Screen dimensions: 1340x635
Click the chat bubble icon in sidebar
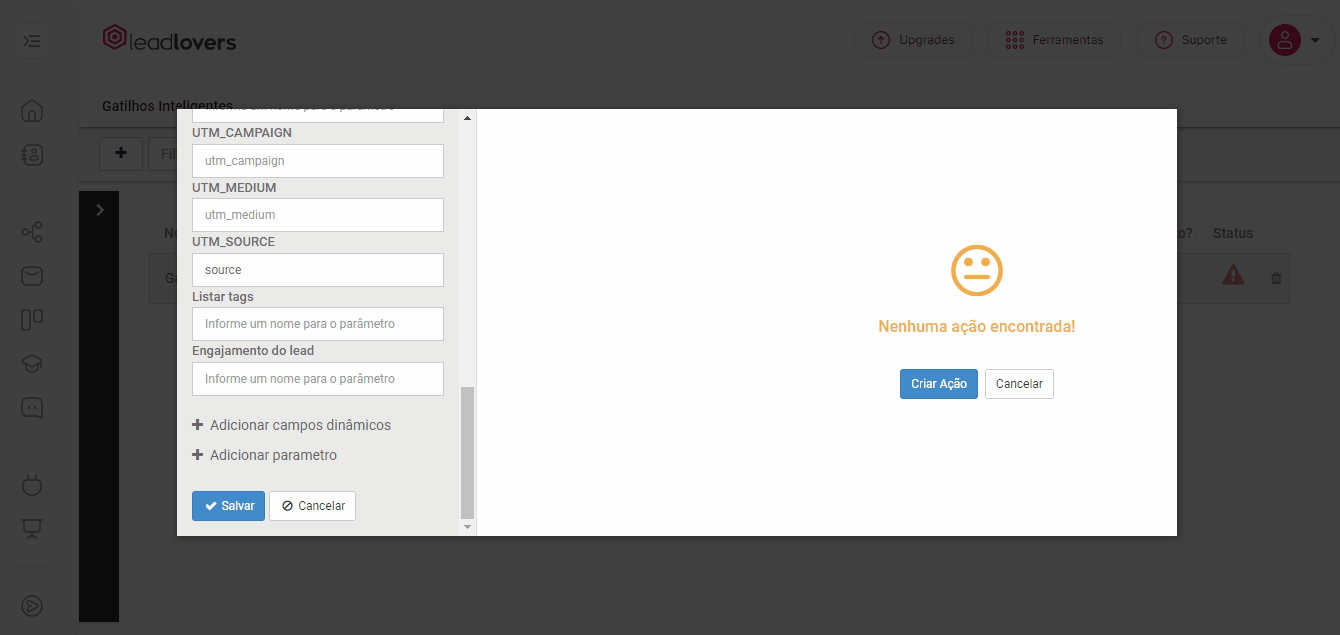pos(32,408)
